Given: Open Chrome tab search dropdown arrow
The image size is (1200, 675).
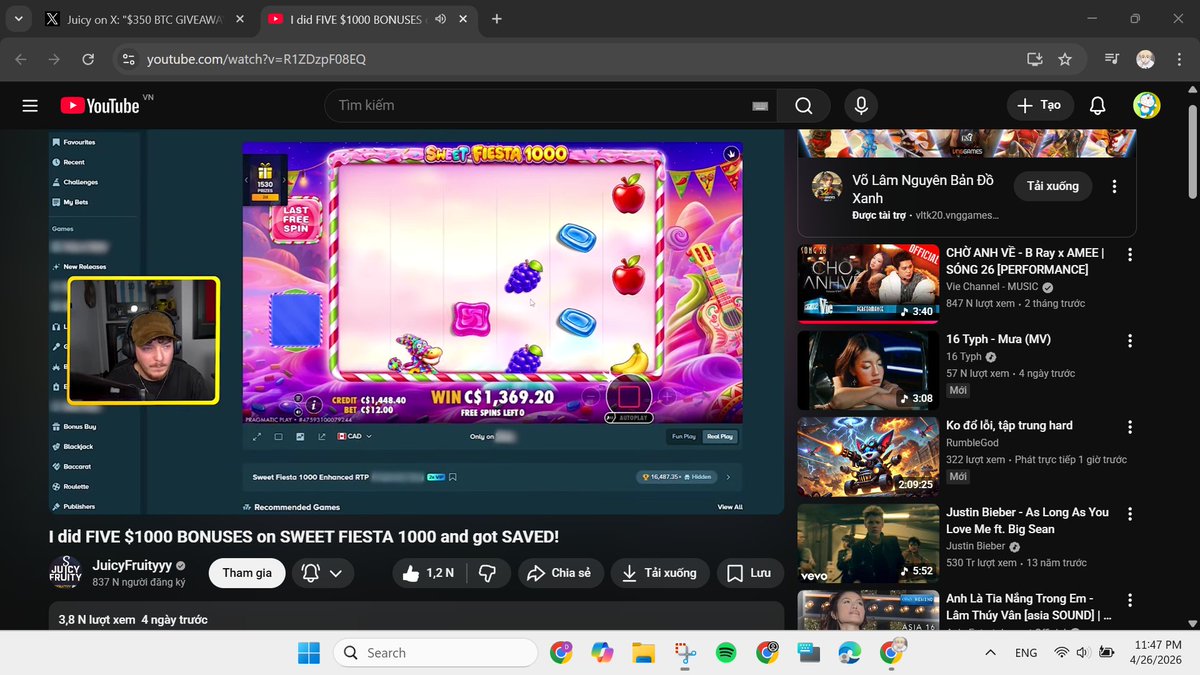Looking at the screenshot, I should point(19,19).
